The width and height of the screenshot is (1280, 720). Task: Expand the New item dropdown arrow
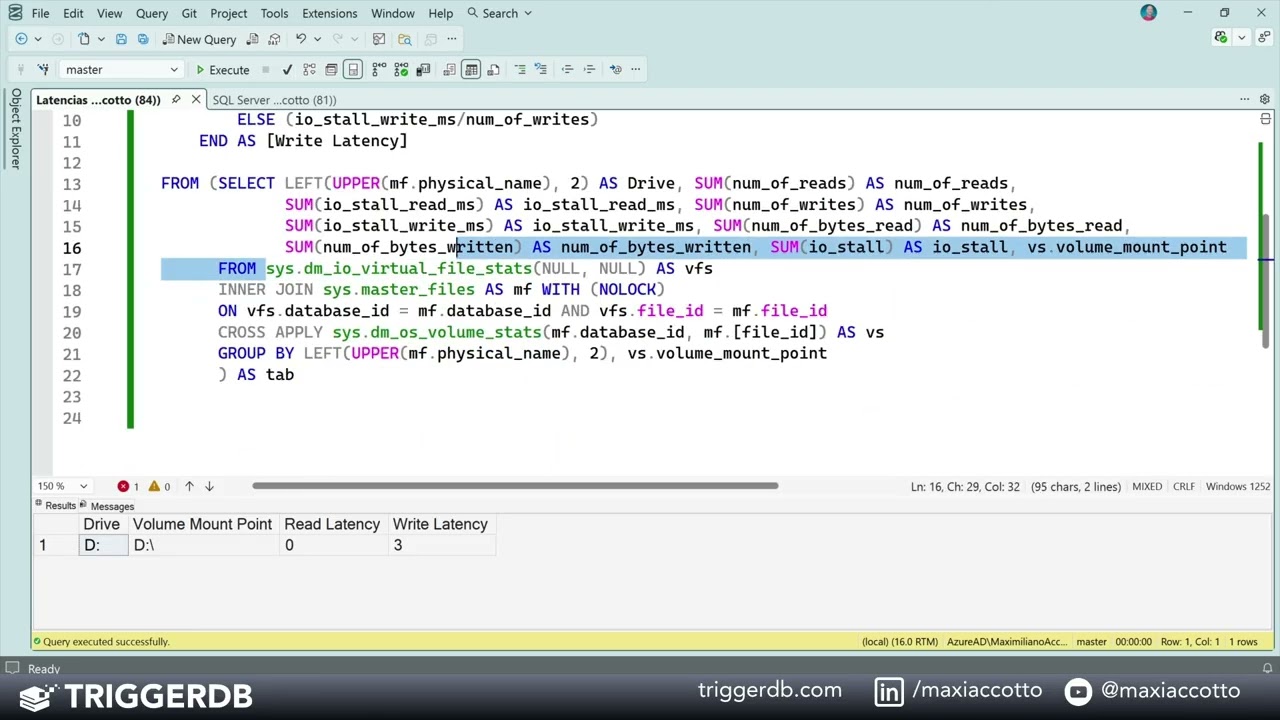(100, 39)
